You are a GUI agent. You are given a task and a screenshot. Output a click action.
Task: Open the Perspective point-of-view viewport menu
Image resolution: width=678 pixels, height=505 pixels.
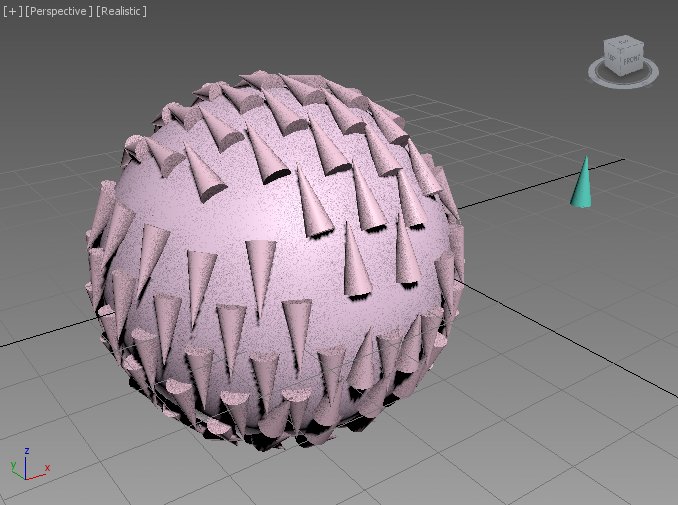pyautogui.click(x=58, y=11)
